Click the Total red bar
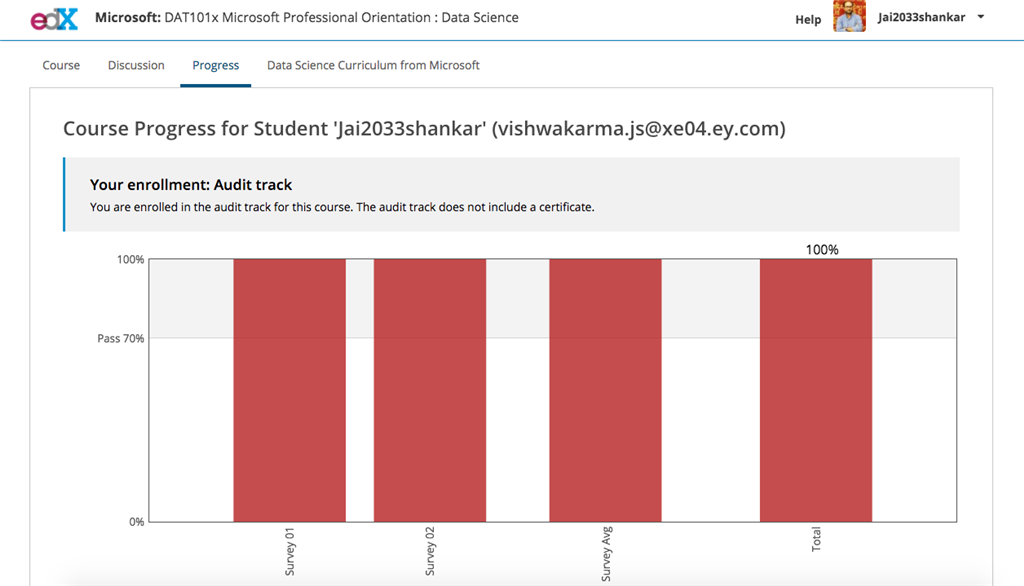The height and width of the screenshot is (586, 1024). pos(816,390)
